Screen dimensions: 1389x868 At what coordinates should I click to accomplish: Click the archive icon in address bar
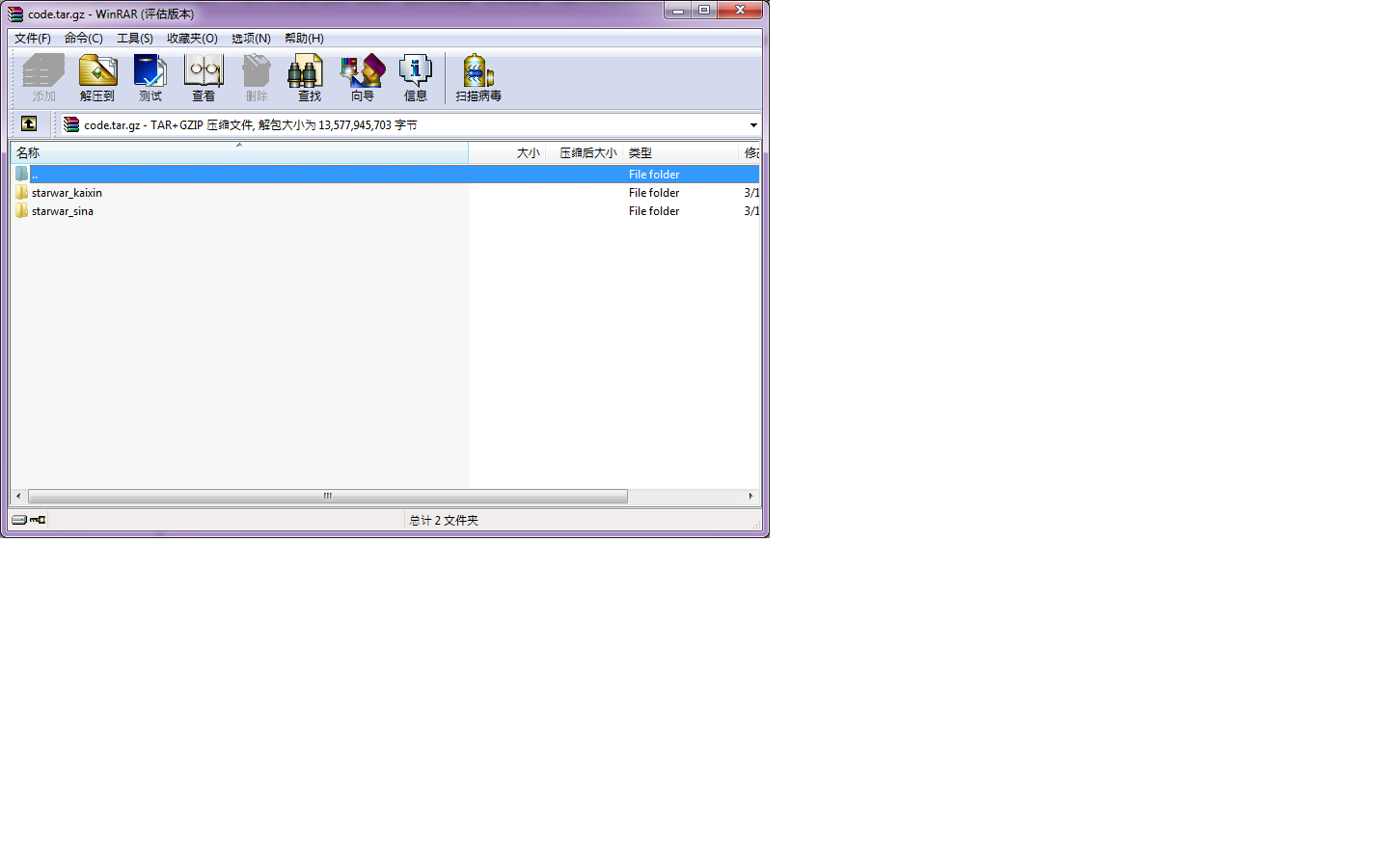(x=71, y=124)
